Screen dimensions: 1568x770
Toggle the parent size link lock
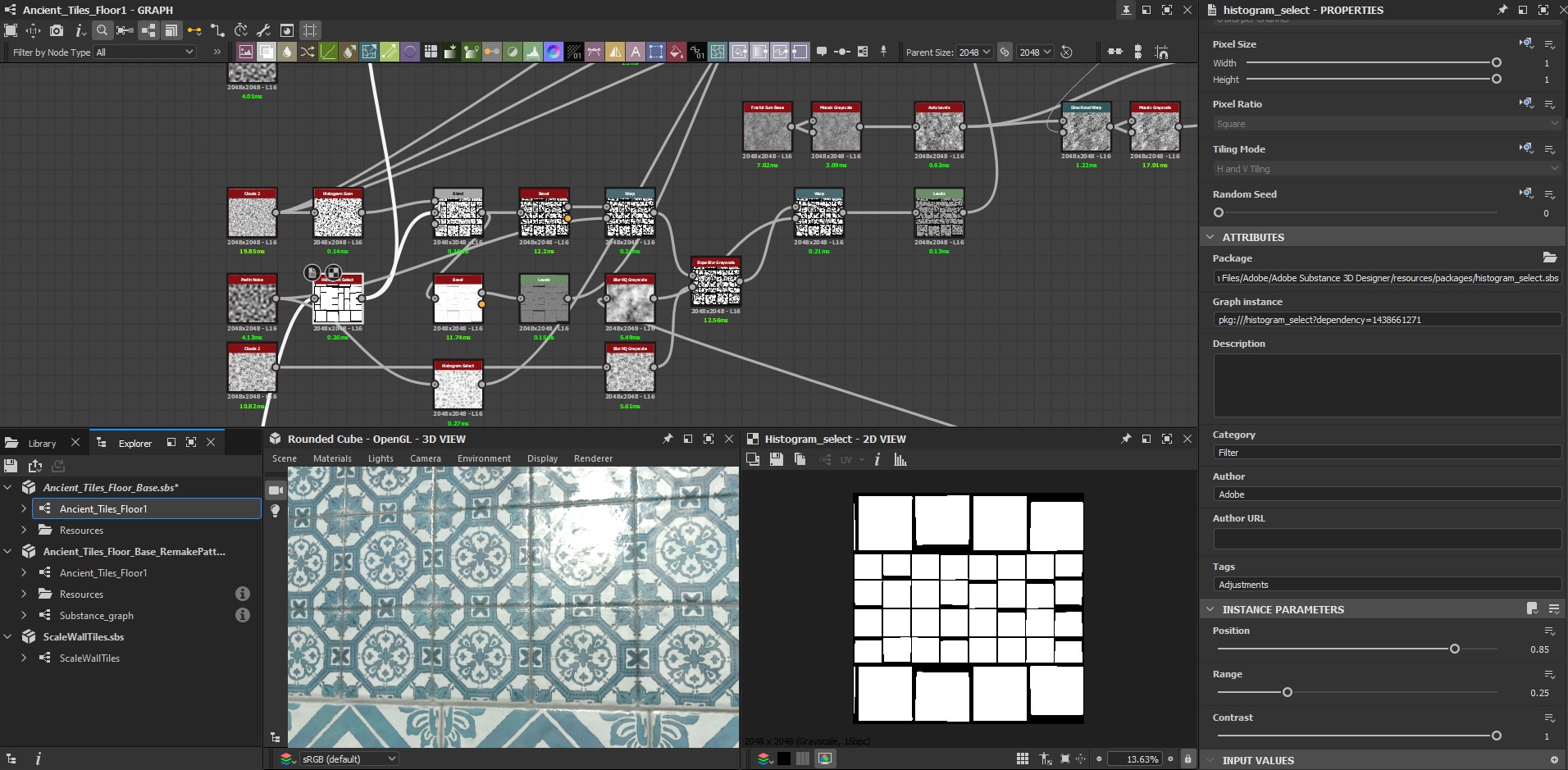click(1005, 52)
